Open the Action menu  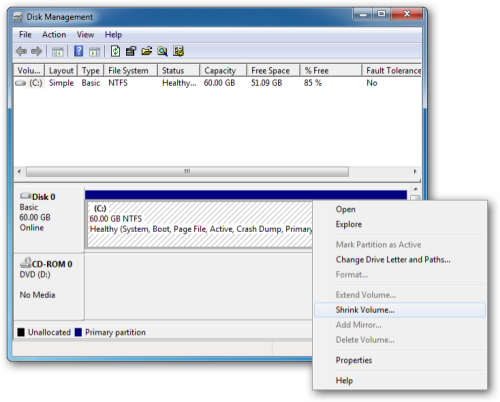[54, 35]
